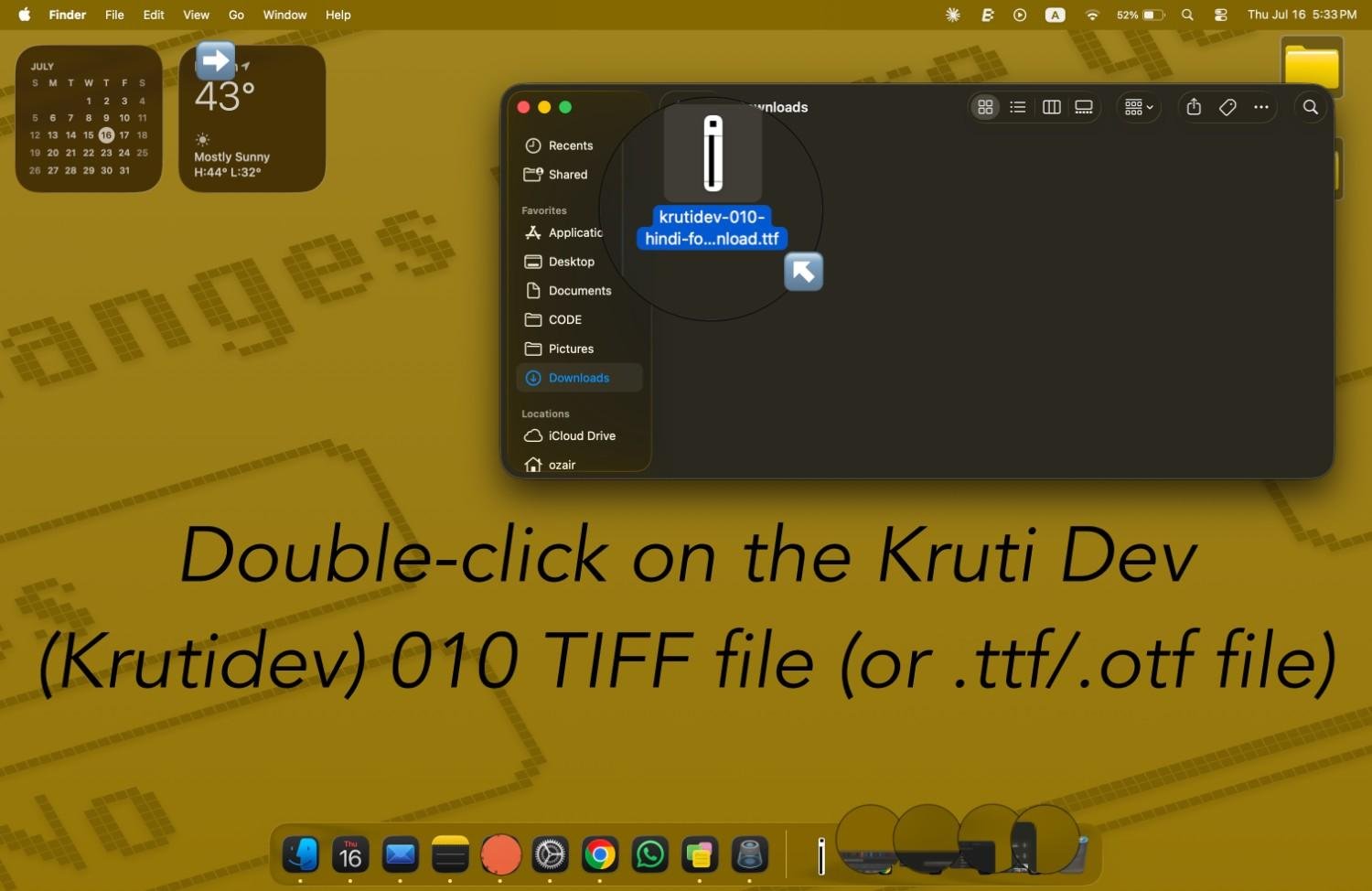Switch Finder to gallery view

pyautogui.click(x=1084, y=107)
